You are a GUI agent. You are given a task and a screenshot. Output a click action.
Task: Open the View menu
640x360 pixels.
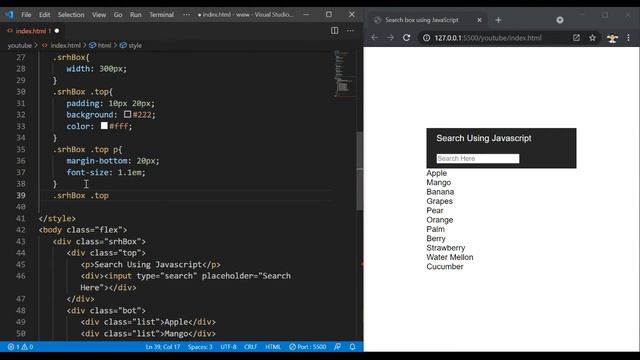(99, 15)
